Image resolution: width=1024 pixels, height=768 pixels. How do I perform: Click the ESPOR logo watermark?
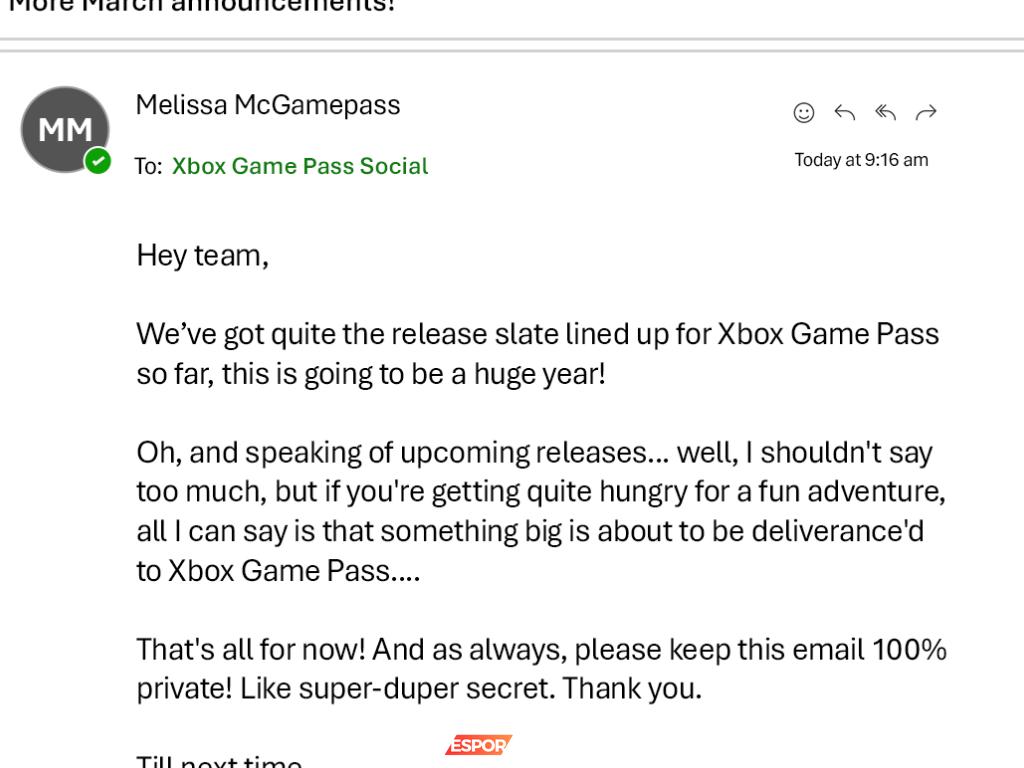[x=478, y=745]
